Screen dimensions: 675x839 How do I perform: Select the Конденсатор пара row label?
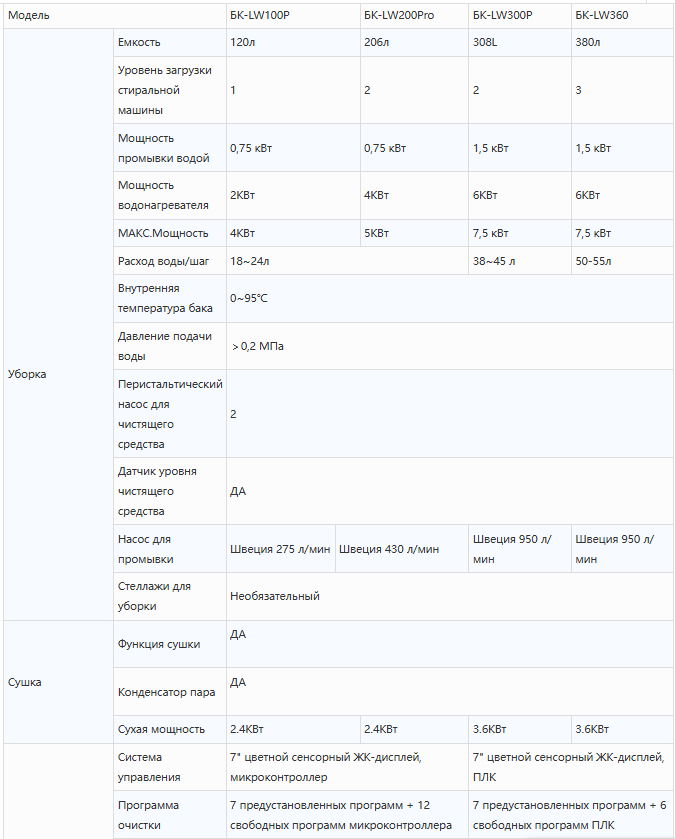170,692
